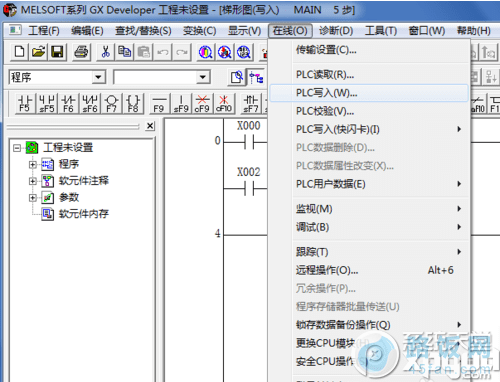Image resolution: width=500 pixels, height=382 pixels.
Task: Open the 工程(F) menu
Action: tap(44, 31)
